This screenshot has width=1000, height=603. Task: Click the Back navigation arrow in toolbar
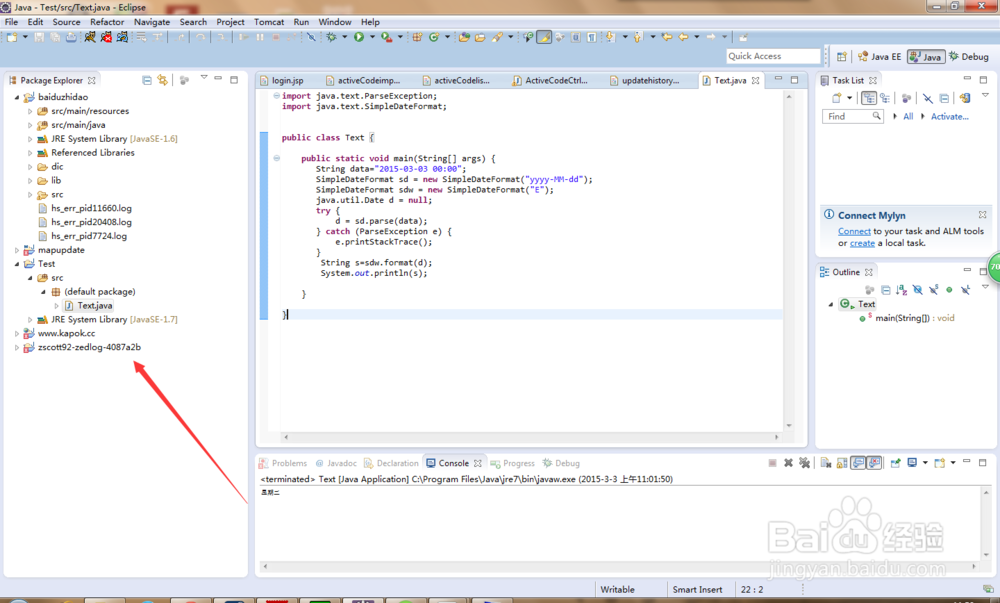pos(683,37)
